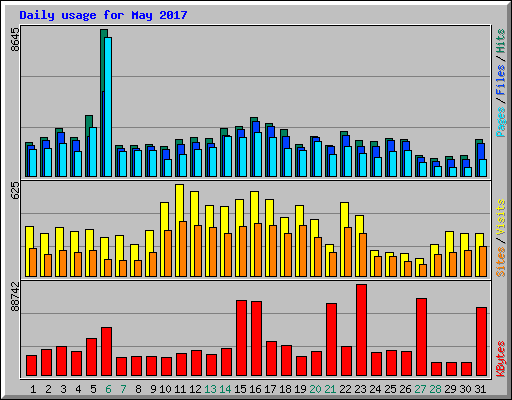Click the 'Sites' legend label
The width and height of the screenshot is (512, 400).
[x=500, y=262]
